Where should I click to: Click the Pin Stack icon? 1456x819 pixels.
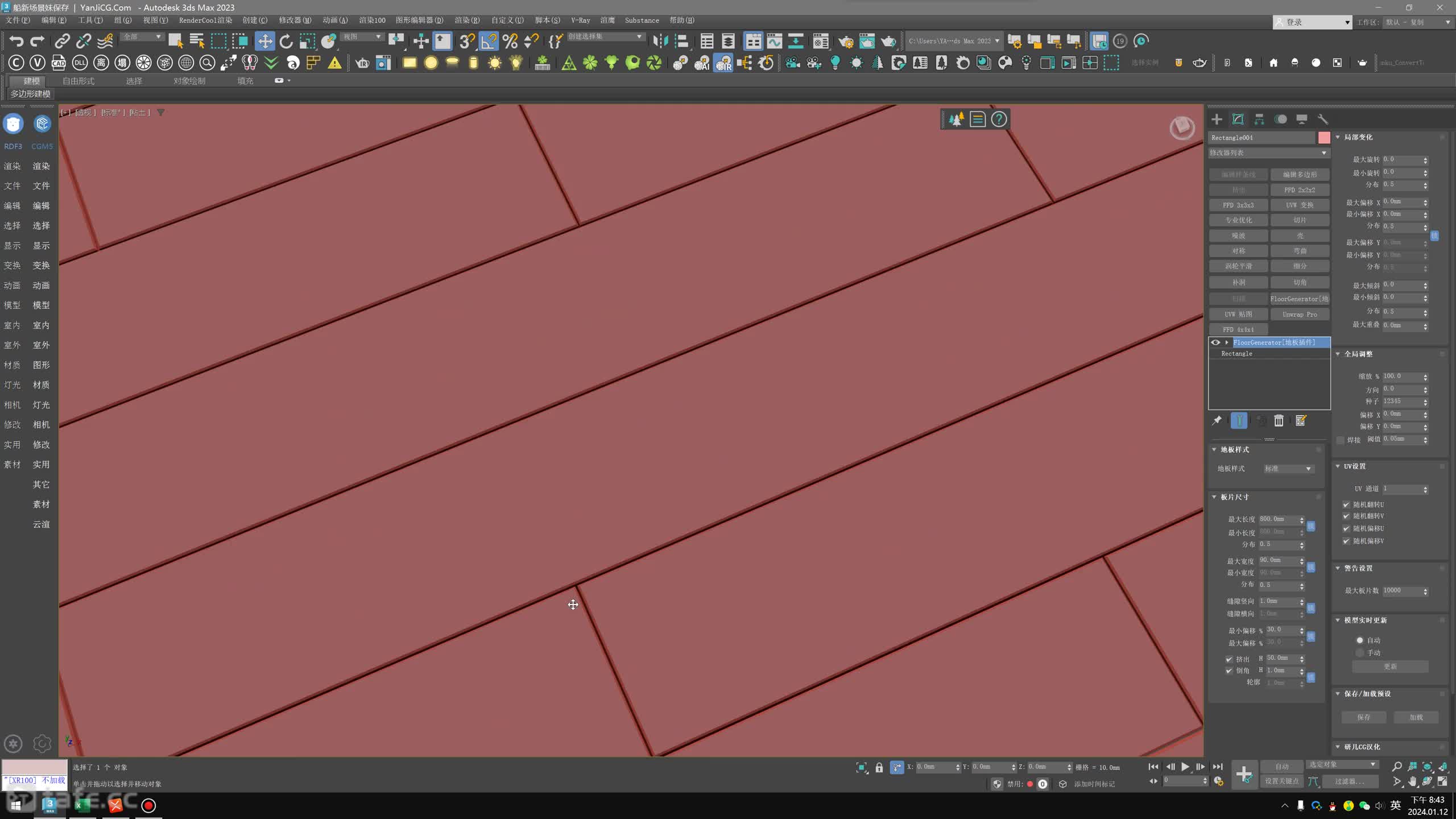click(1217, 420)
